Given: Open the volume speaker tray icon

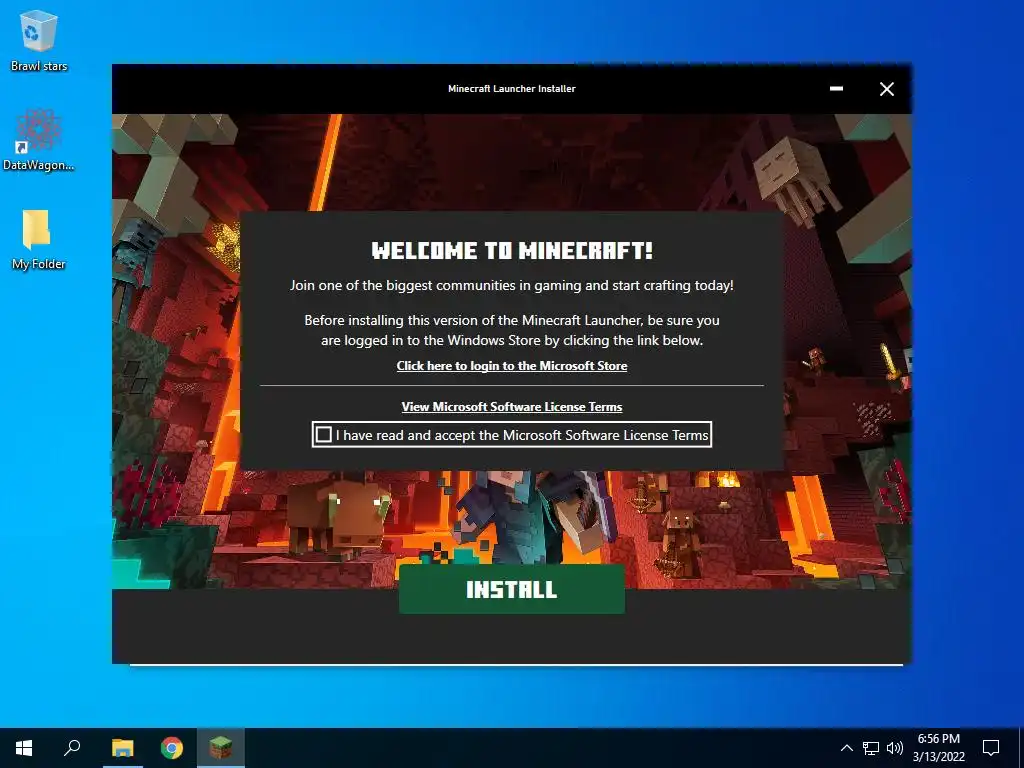Looking at the screenshot, I should pyautogui.click(x=895, y=748).
